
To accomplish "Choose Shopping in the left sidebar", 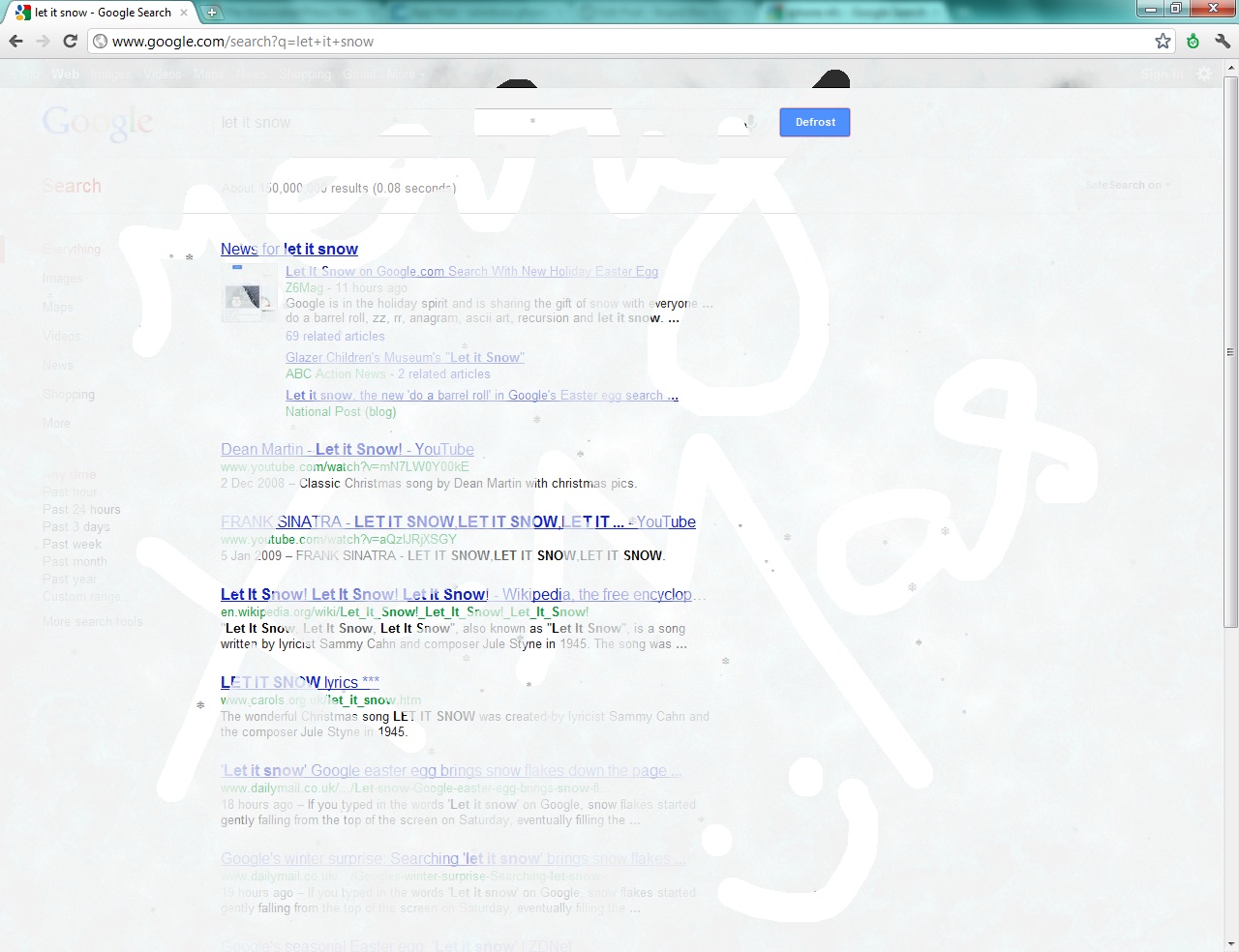I will coord(69,395).
